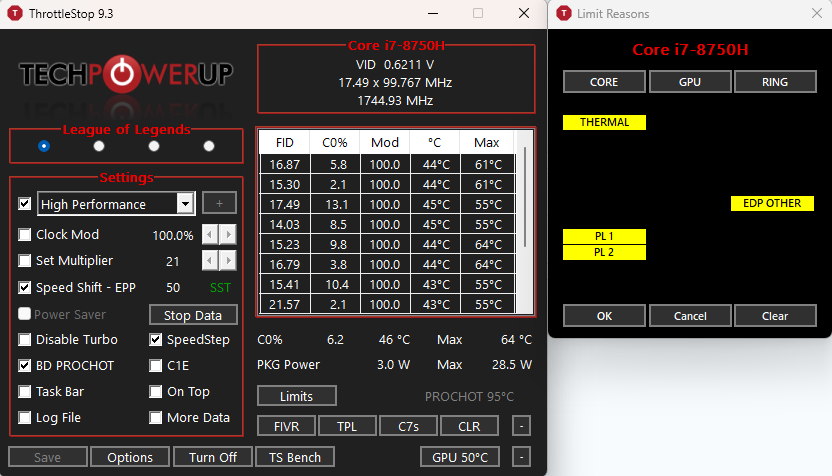Increase the Clock Mod value arrow
The height and width of the screenshot is (476, 832).
pyautogui.click(x=229, y=235)
